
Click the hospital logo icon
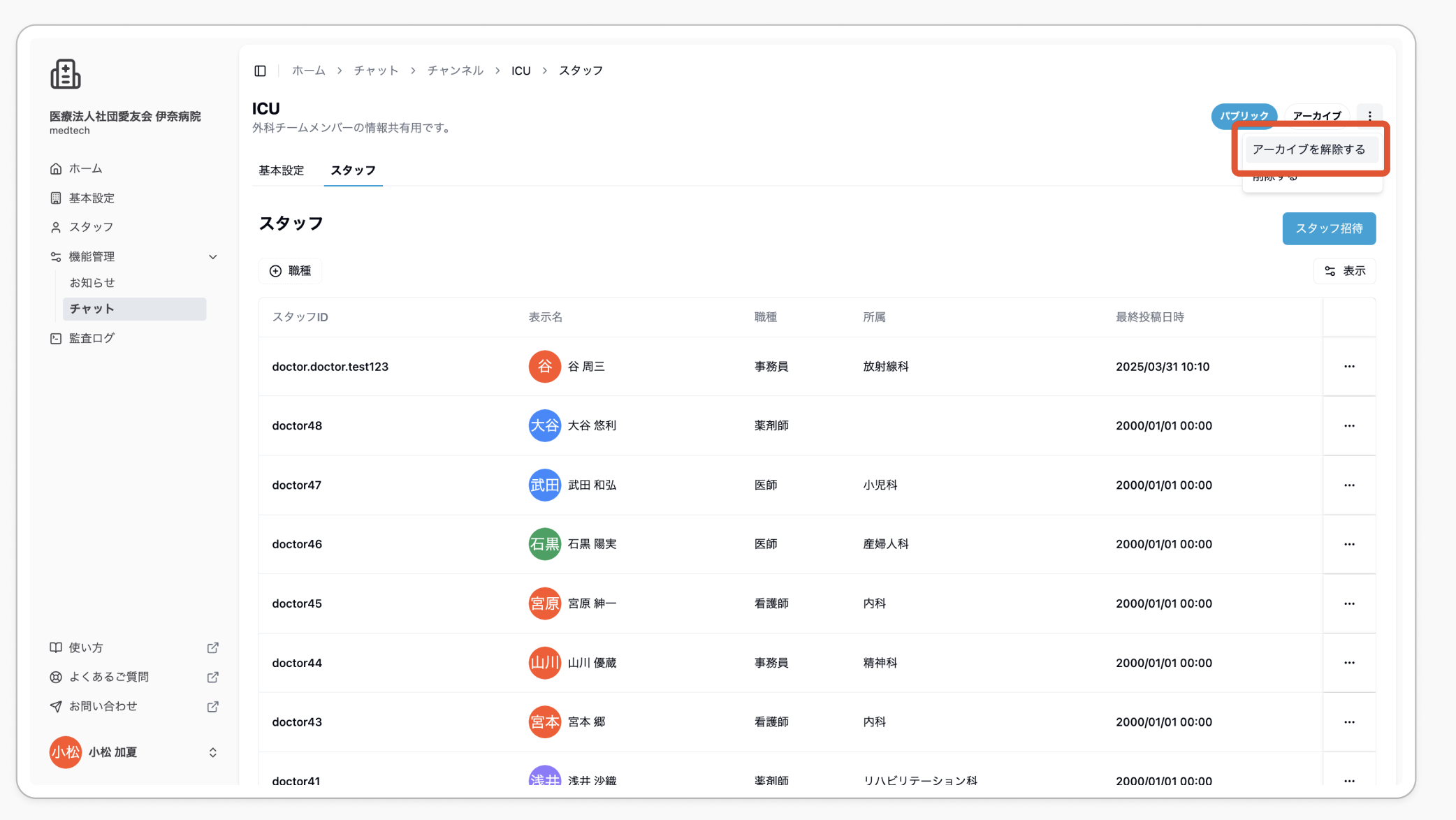click(x=66, y=74)
